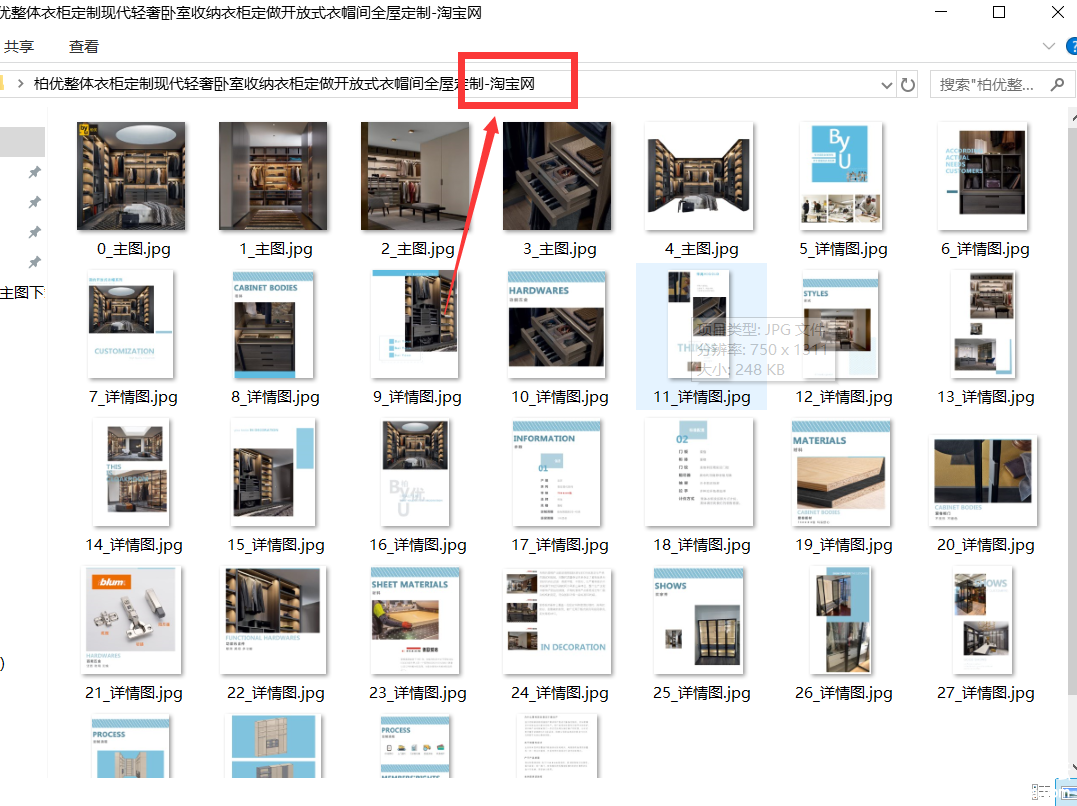The image size is (1077, 806).
Task: Click the folder name in address breadcrumb
Action: pos(284,84)
